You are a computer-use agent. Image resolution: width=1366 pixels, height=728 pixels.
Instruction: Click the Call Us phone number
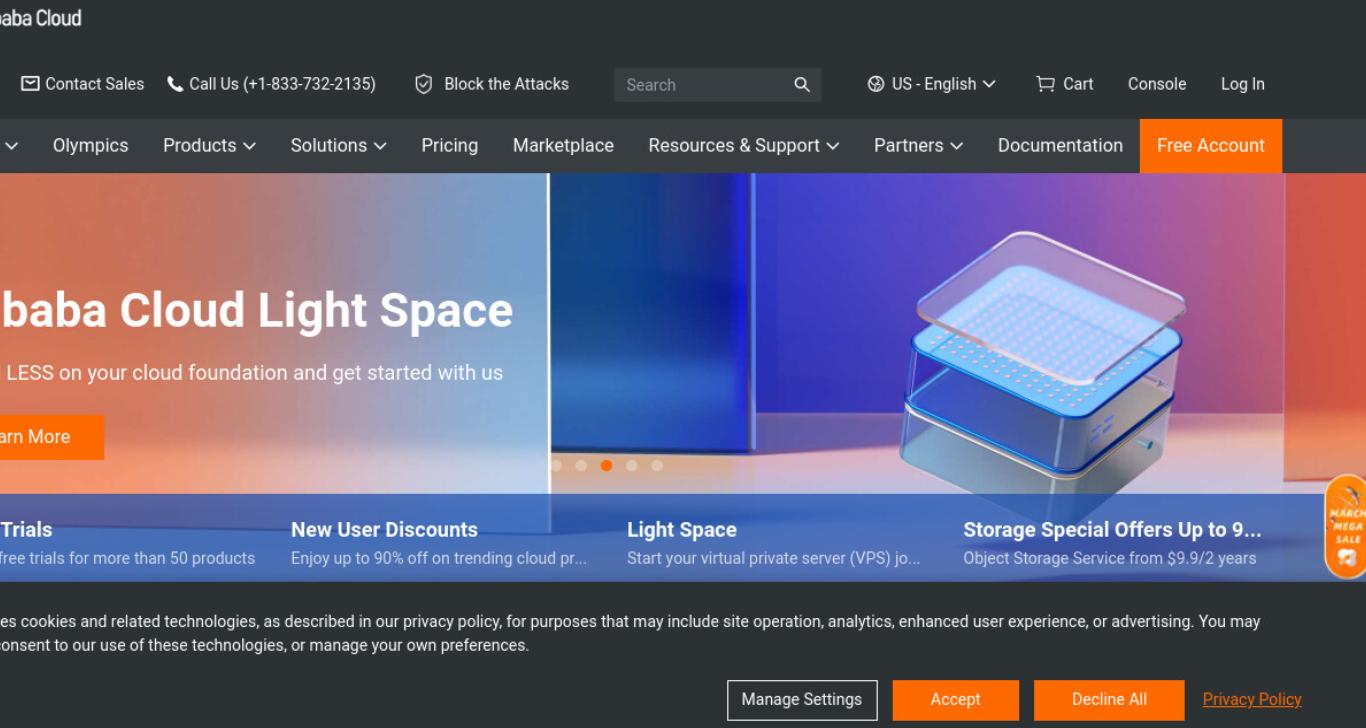click(x=283, y=84)
